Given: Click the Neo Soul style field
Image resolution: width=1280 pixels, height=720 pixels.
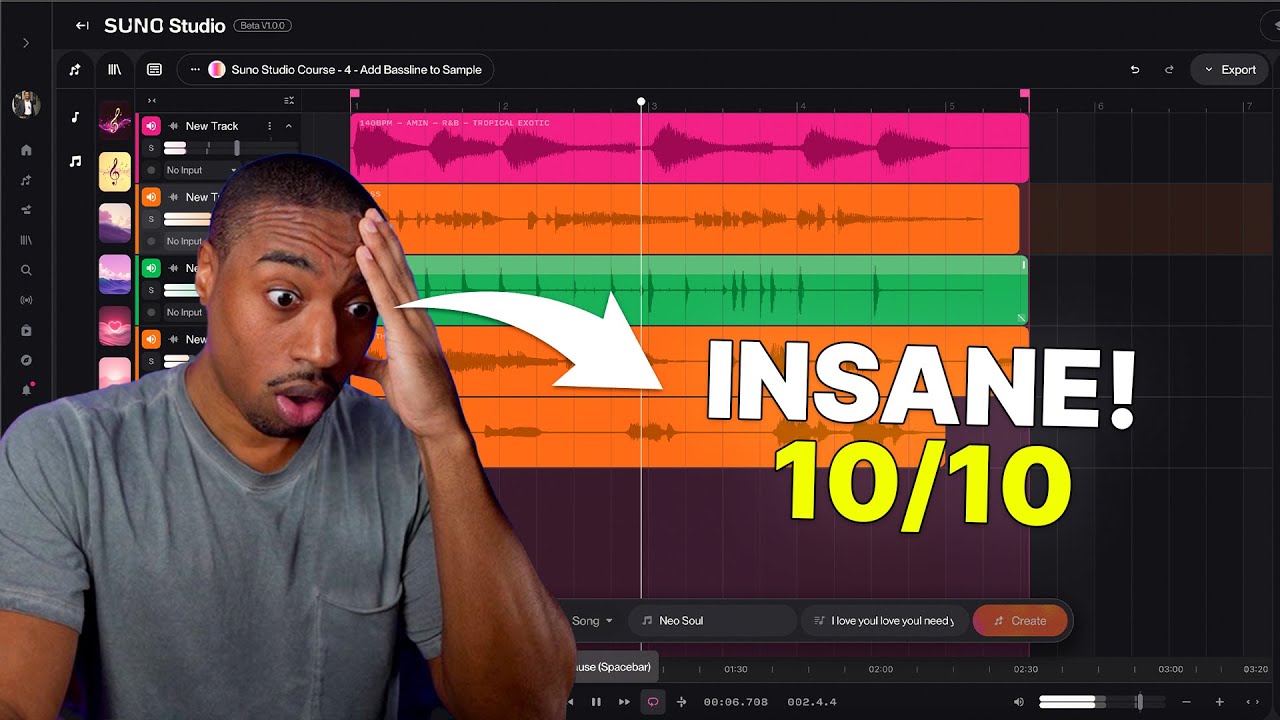Looking at the screenshot, I should coord(714,621).
